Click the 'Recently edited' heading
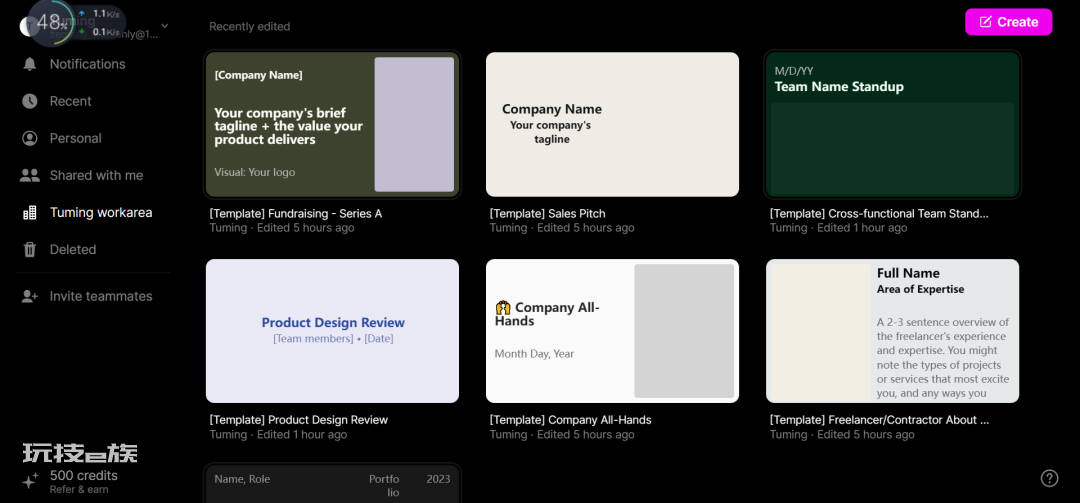 pos(249,26)
